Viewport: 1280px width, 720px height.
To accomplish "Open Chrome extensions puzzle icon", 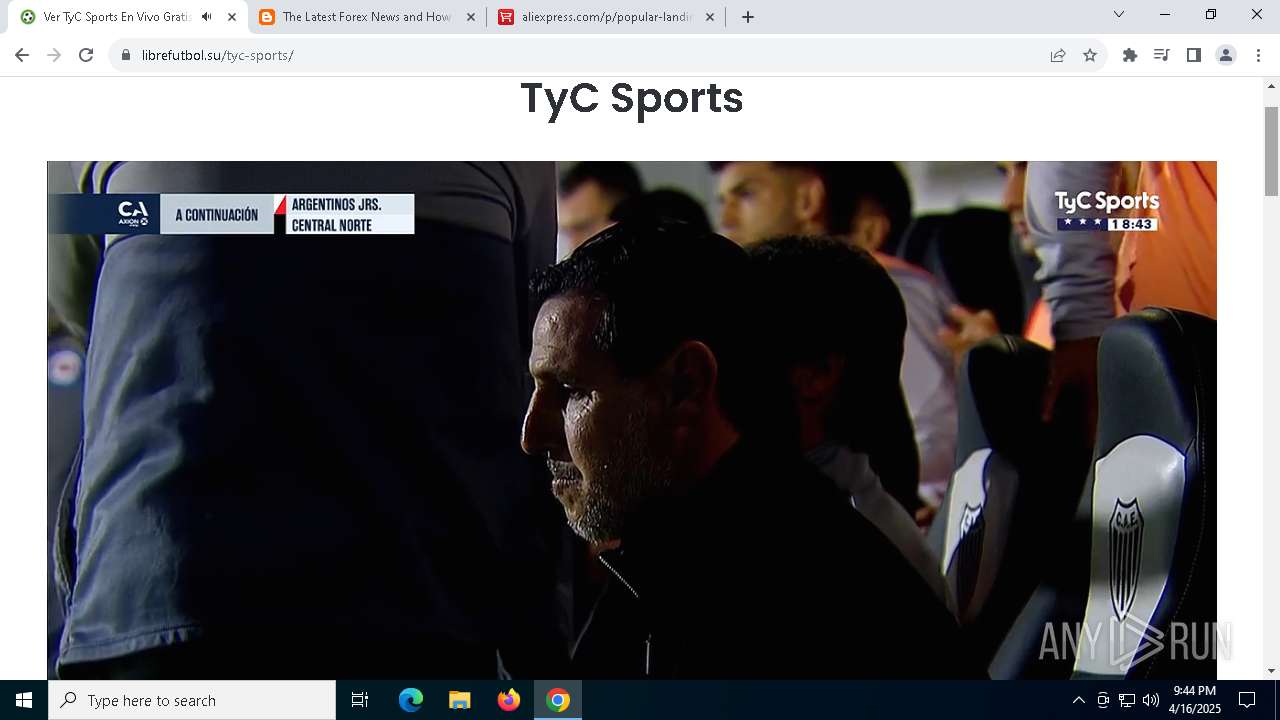I will 1130,55.
